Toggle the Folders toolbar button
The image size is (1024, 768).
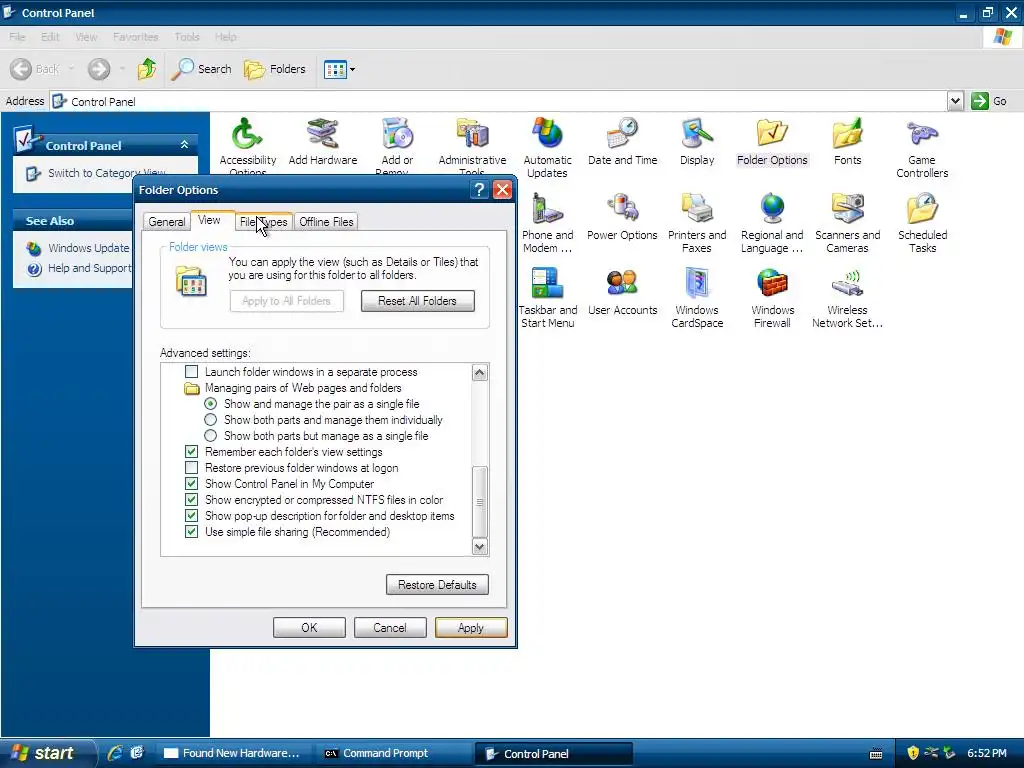(274, 69)
